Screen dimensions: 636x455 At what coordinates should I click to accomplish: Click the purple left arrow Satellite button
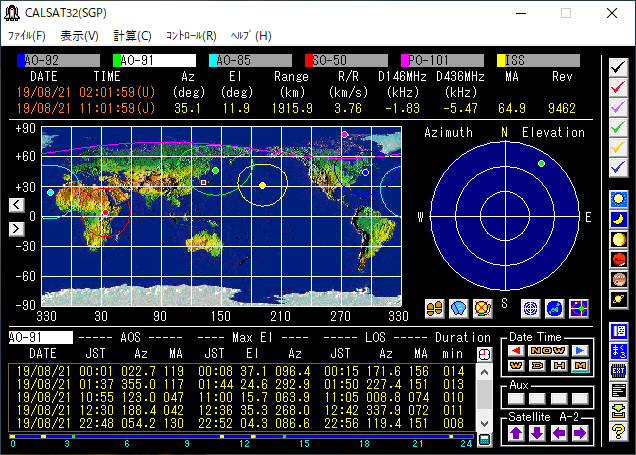[559, 434]
